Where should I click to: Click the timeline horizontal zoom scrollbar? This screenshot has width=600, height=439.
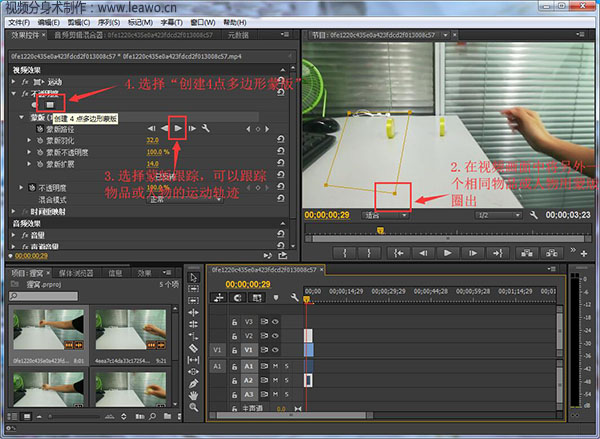[292, 415]
